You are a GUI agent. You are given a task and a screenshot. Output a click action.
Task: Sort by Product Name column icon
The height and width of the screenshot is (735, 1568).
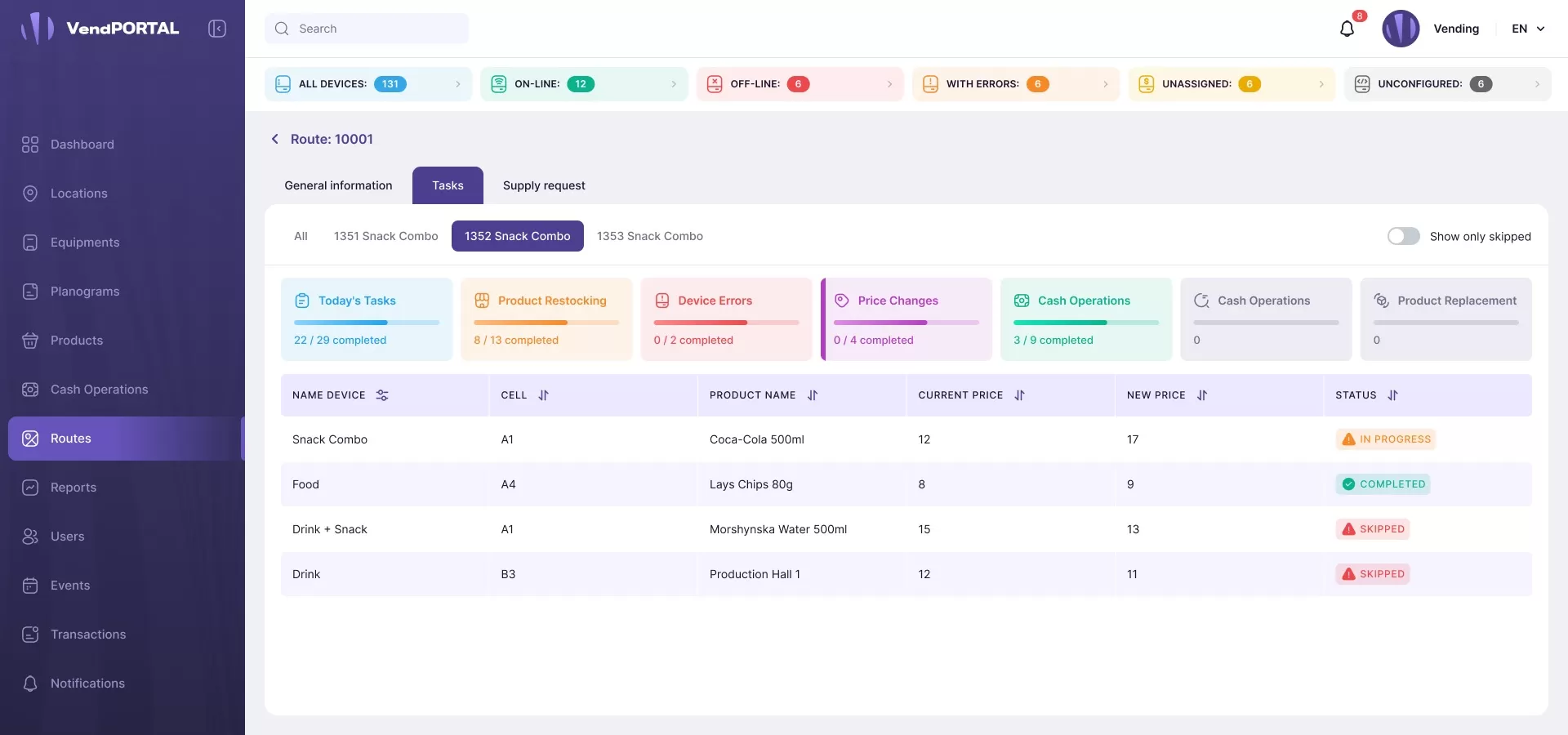click(813, 395)
